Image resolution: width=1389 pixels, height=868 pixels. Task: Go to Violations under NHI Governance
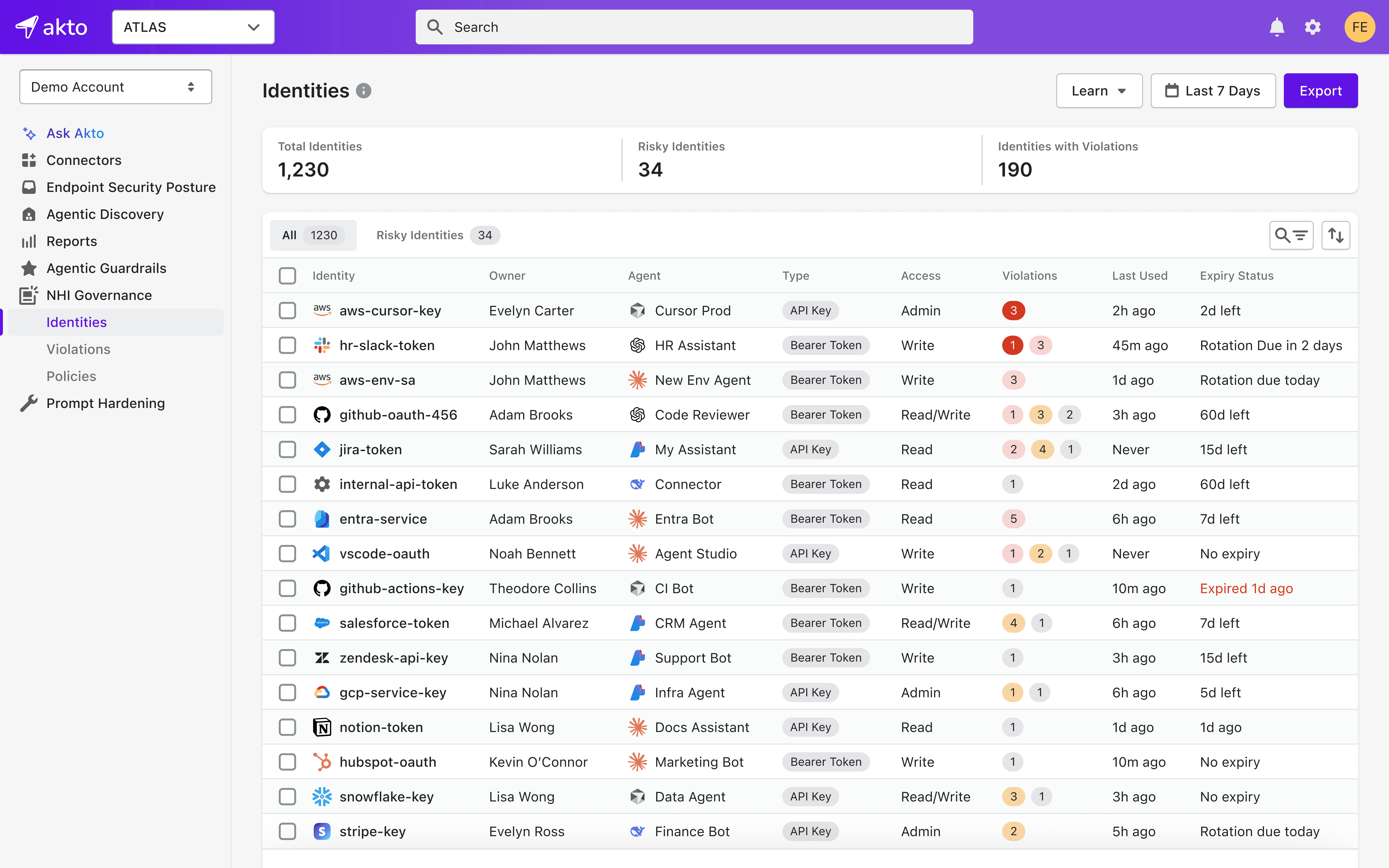[x=79, y=349]
